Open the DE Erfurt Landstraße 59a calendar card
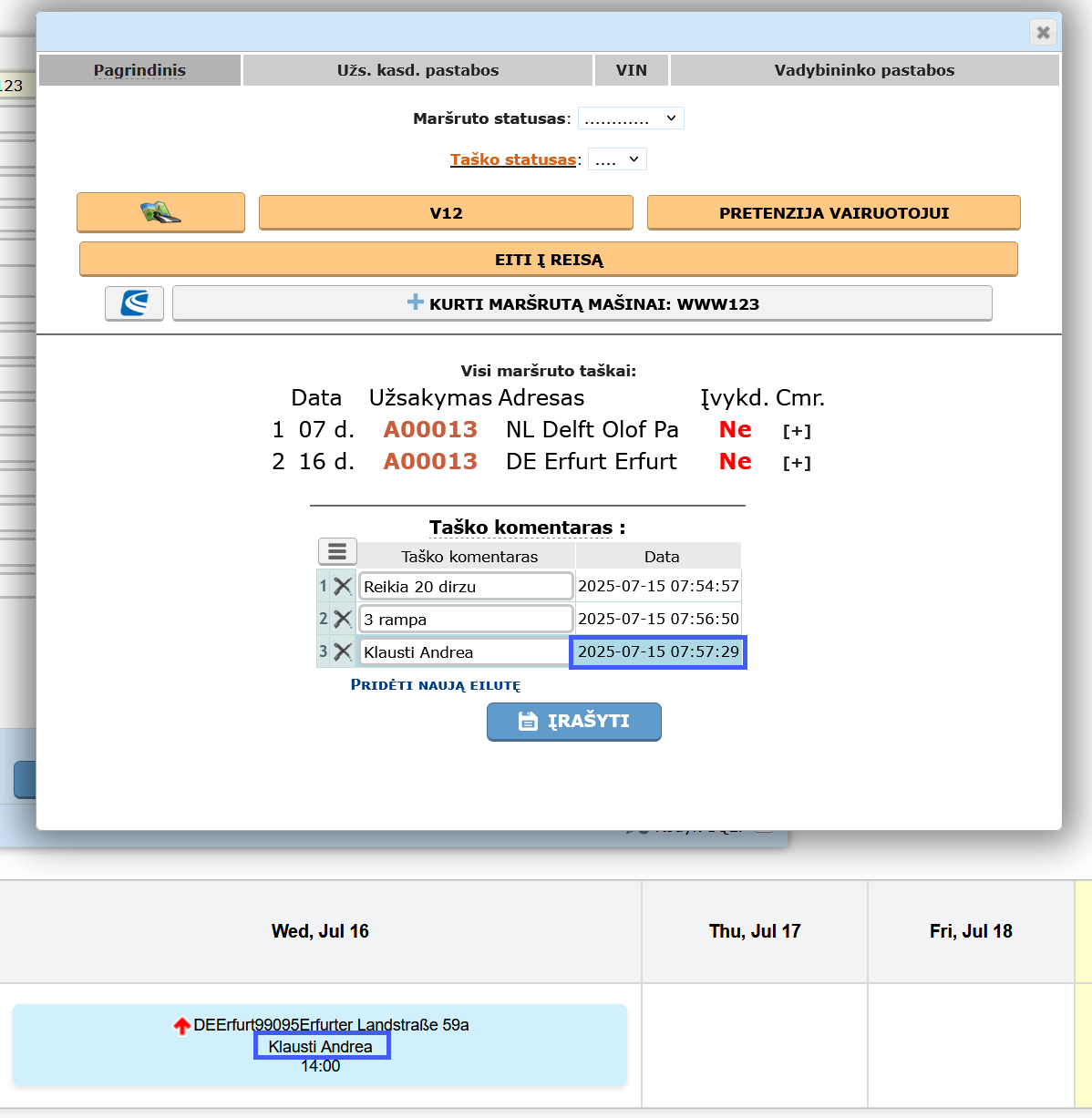The image size is (1092, 1118). [x=320, y=1045]
